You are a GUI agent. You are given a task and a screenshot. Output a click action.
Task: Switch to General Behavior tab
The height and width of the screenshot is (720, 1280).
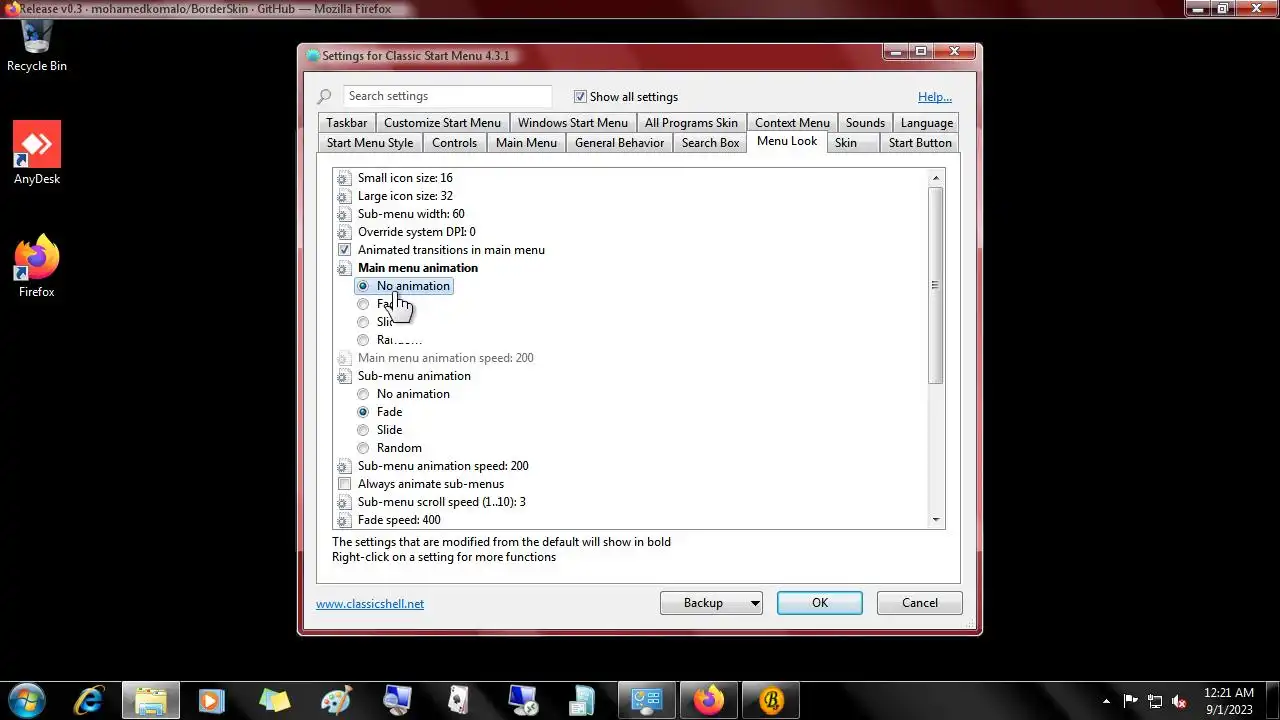(619, 143)
